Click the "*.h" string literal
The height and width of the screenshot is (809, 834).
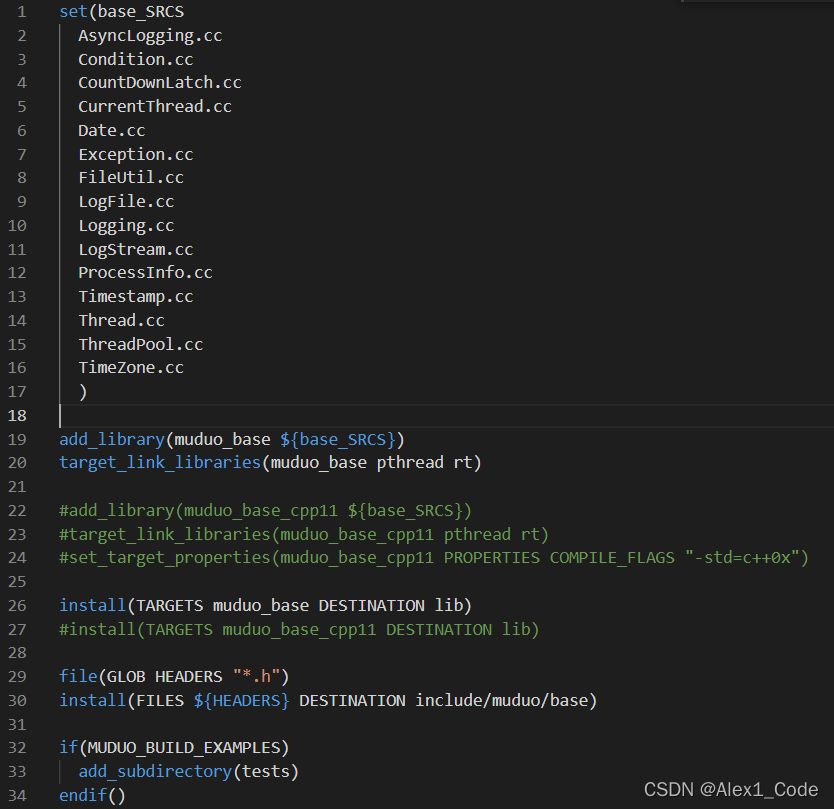pyautogui.click(x=256, y=677)
